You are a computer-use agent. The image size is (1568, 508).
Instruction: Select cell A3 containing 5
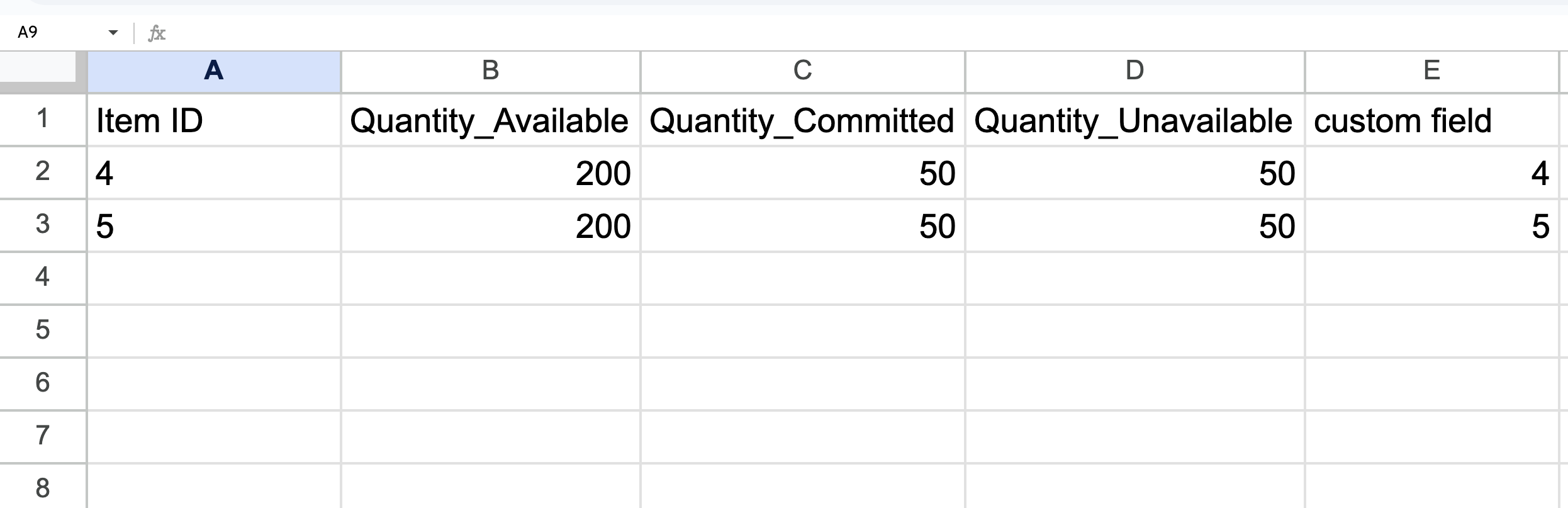(x=214, y=226)
